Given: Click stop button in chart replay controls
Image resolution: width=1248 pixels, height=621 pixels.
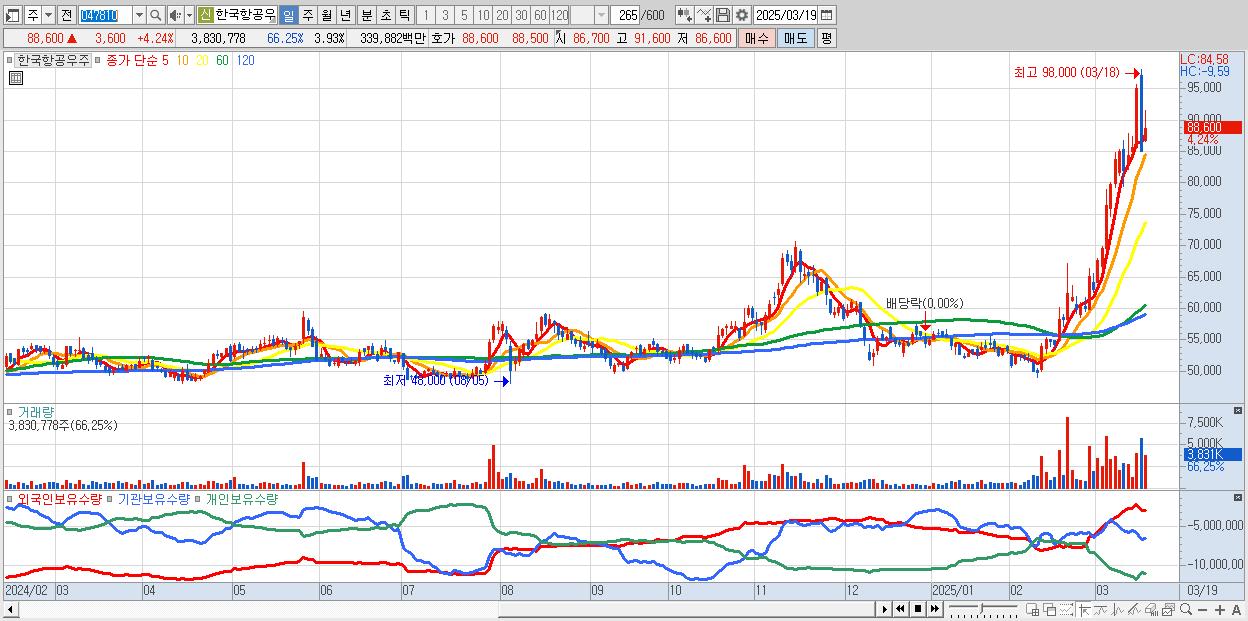Looking at the screenshot, I should click(918, 609).
